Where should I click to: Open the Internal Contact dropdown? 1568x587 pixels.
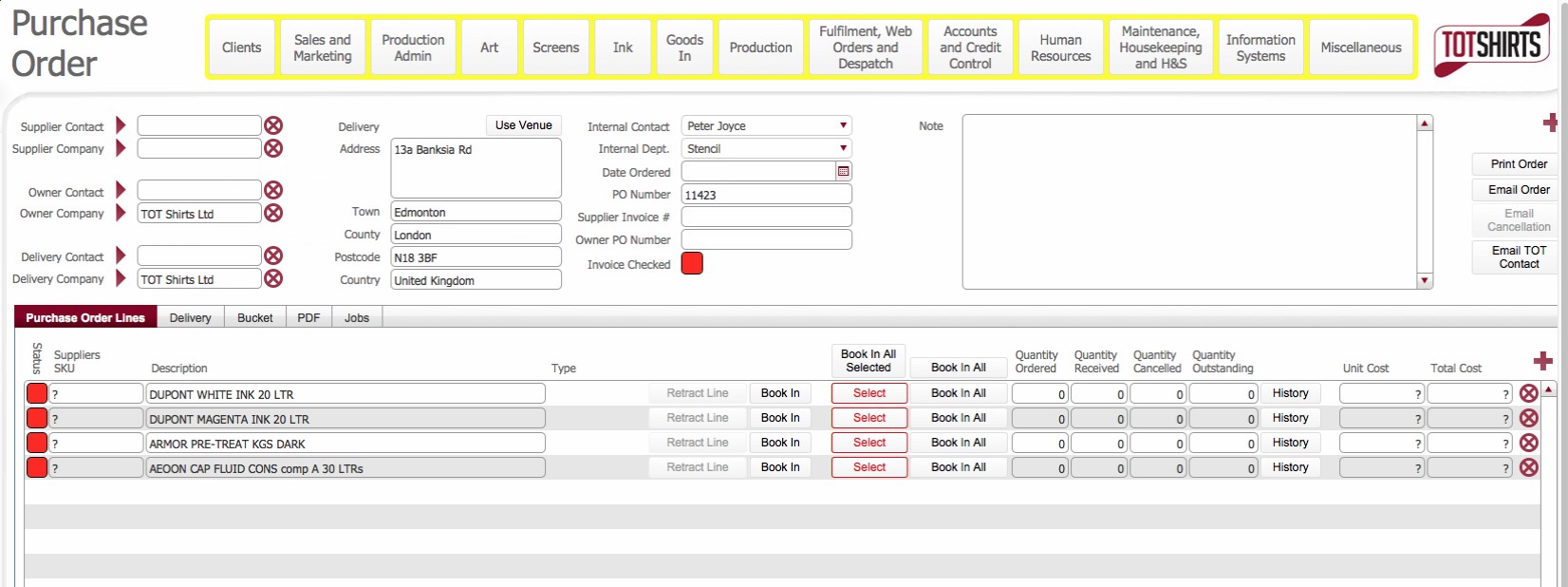pyautogui.click(x=842, y=125)
